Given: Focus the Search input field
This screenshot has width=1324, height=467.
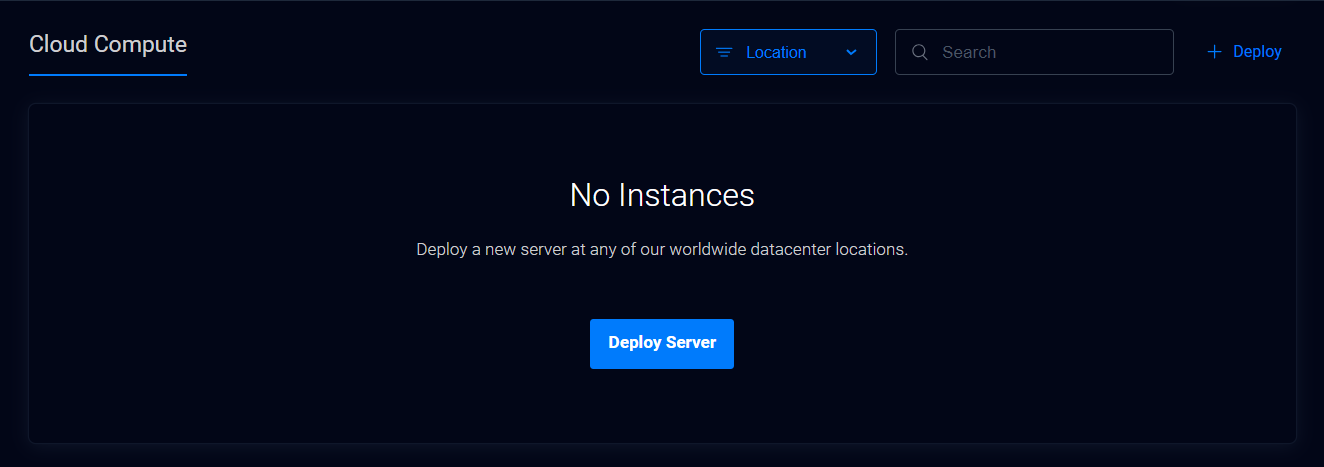Looking at the screenshot, I should click(x=1034, y=52).
